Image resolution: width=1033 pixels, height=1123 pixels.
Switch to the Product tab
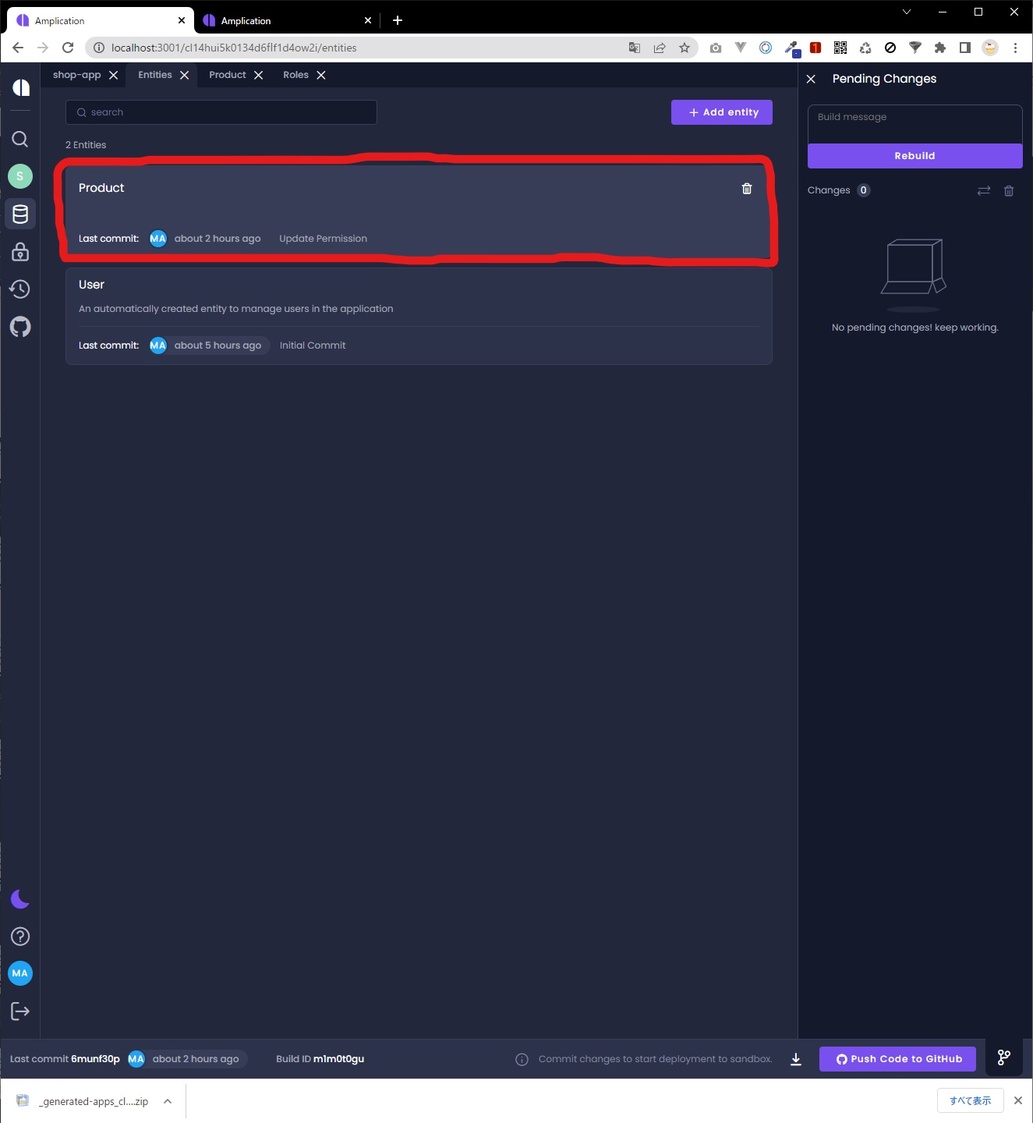click(227, 74)
